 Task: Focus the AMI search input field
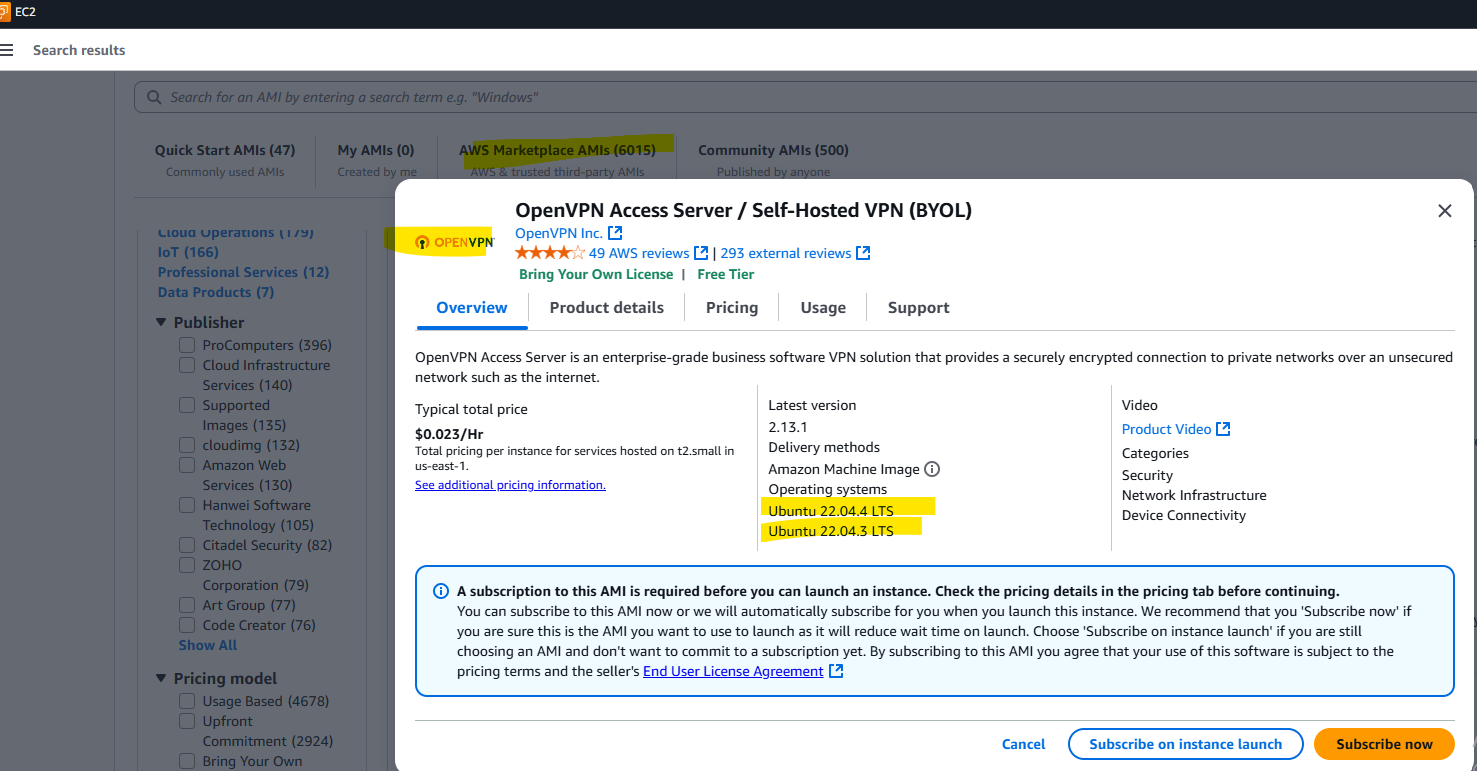pyautogui.click(x=804, y=97)
